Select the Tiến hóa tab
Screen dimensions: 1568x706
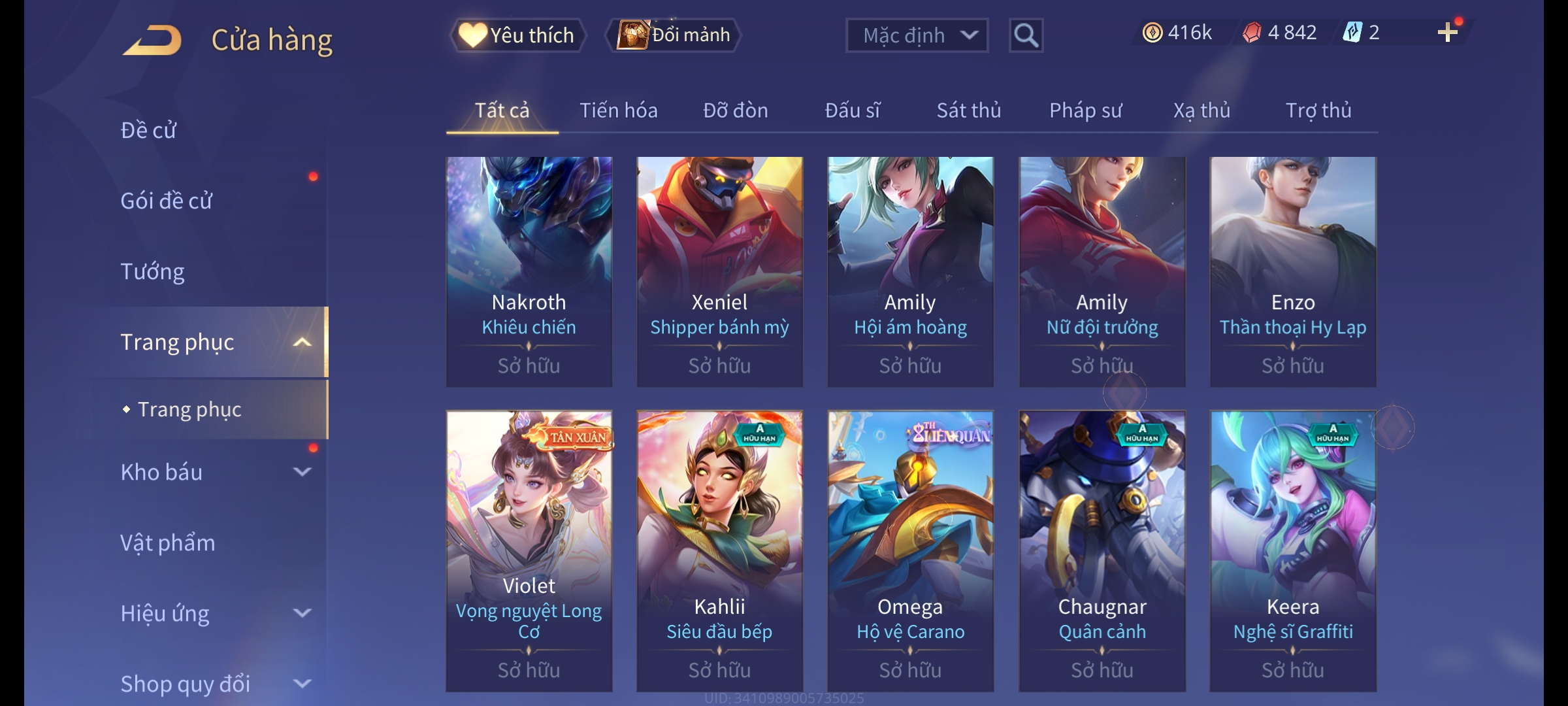pos(619,110)
